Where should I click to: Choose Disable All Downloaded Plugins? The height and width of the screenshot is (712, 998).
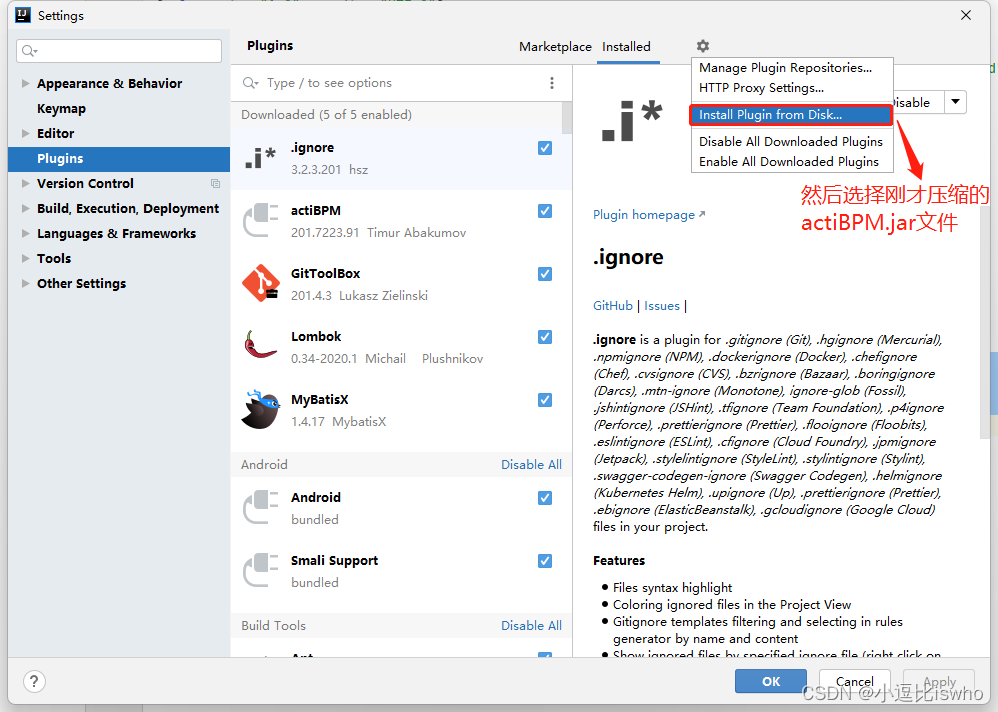point(791,141)
